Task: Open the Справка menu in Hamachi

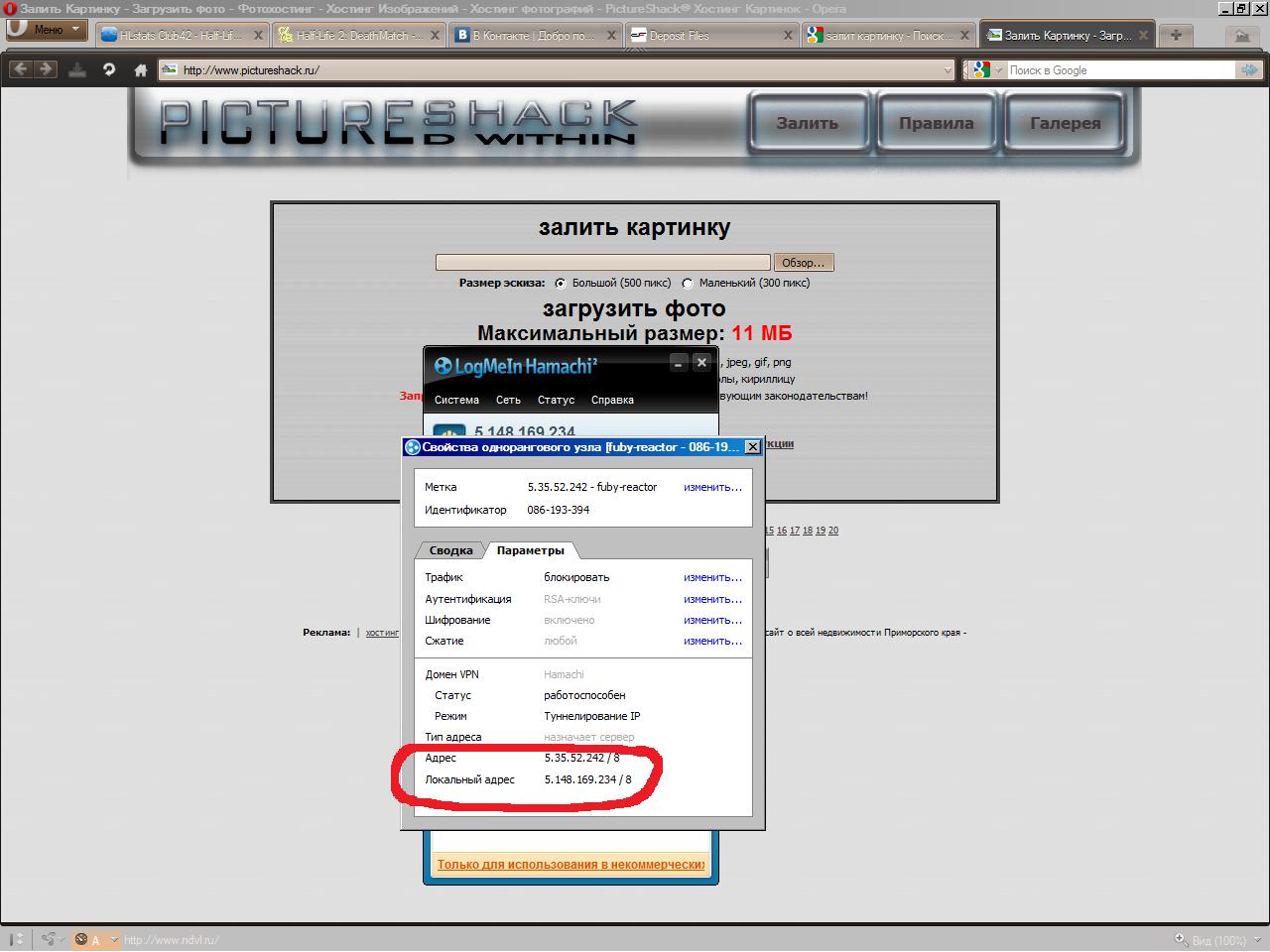Action: coord(612,400)
